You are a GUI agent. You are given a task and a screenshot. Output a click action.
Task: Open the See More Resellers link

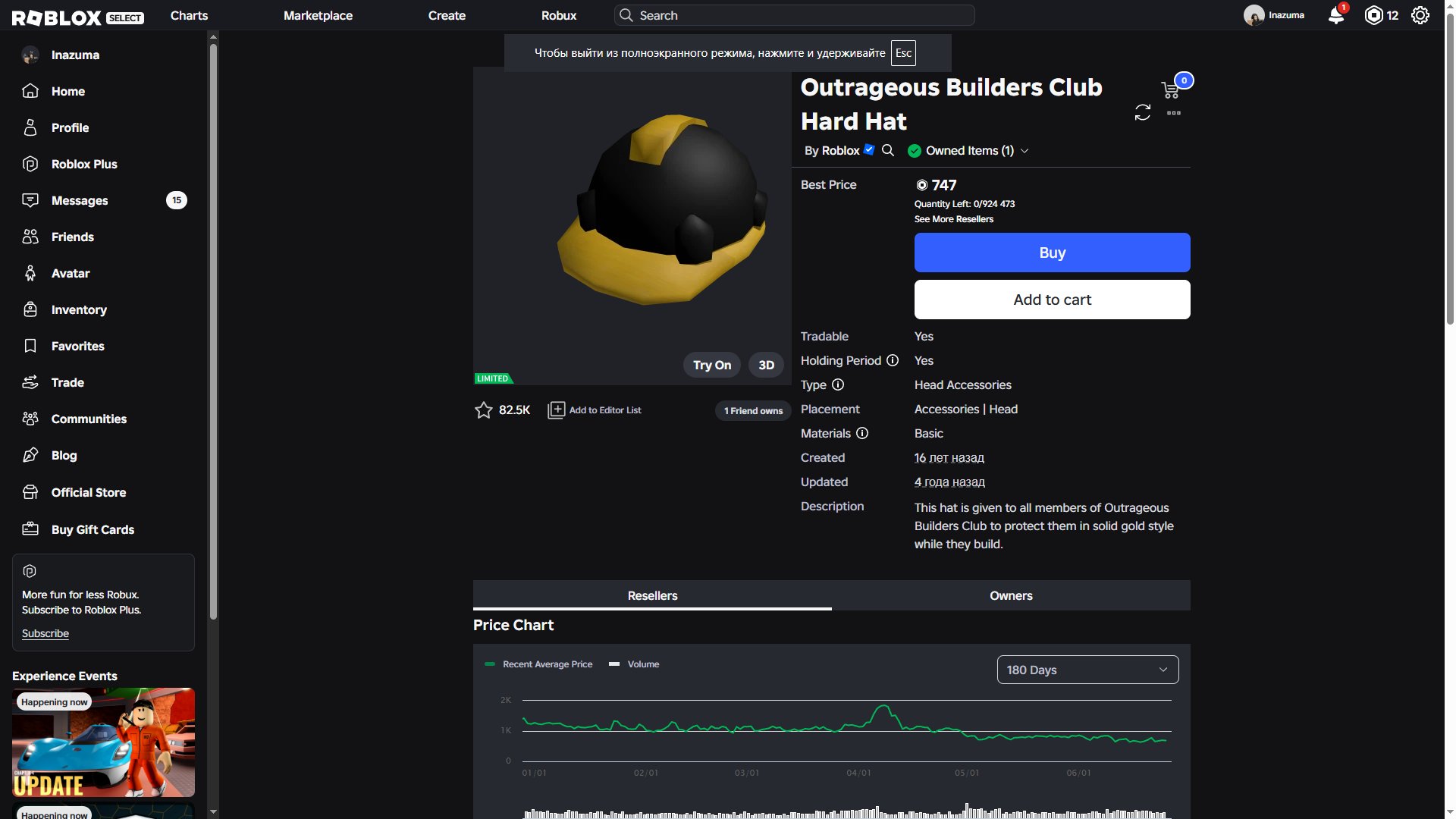(953, 219)
